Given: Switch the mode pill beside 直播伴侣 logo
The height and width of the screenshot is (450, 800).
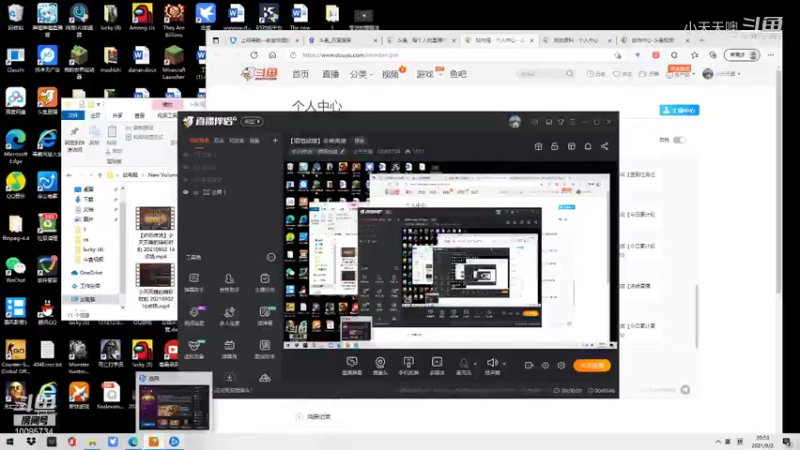Looking at the screenshot, I should point(252,121).
